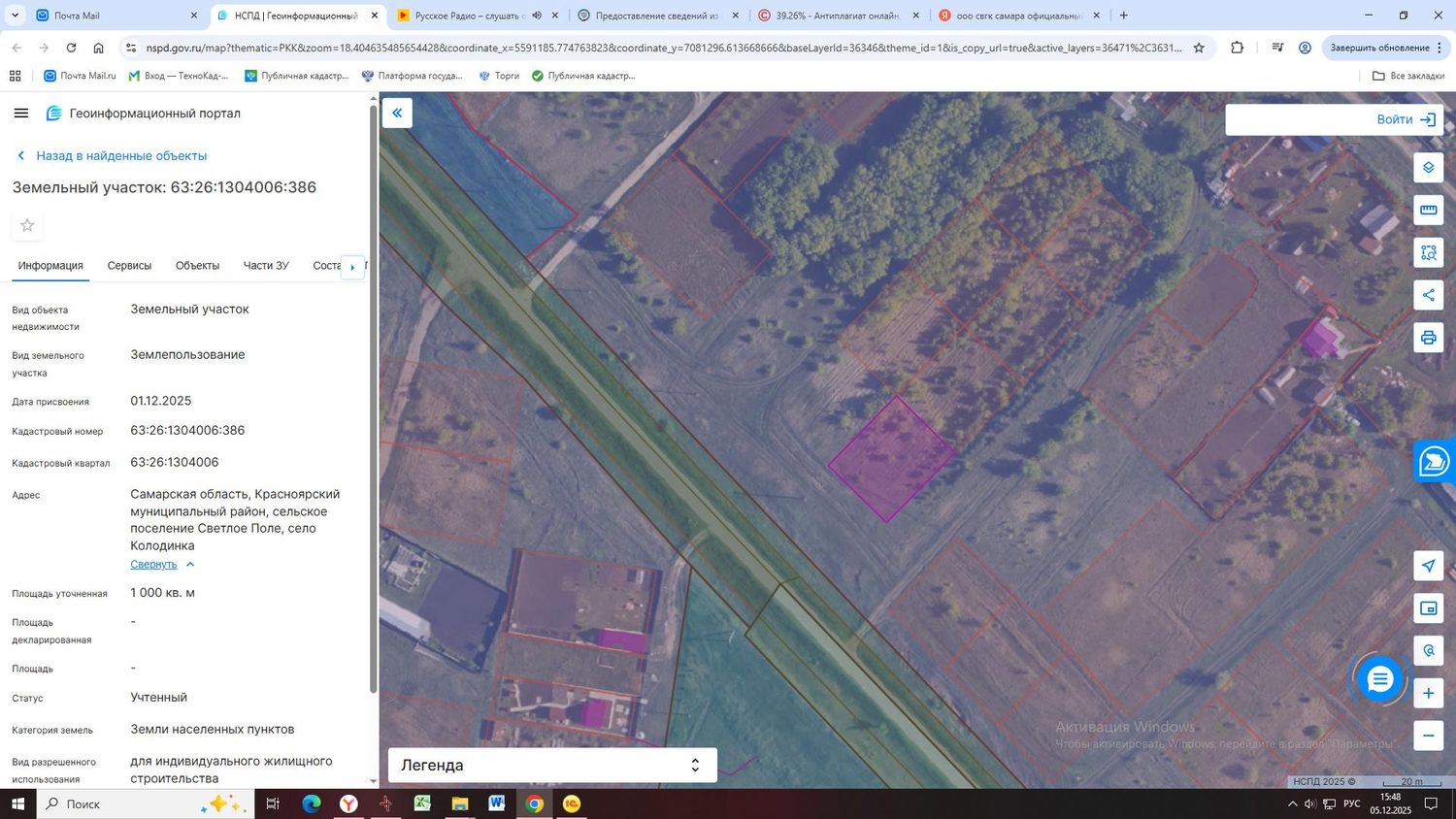The width and height of the screenshot is (1456, 819).
Task: Open Торги bookmark
Action: [x=499, y=76]
